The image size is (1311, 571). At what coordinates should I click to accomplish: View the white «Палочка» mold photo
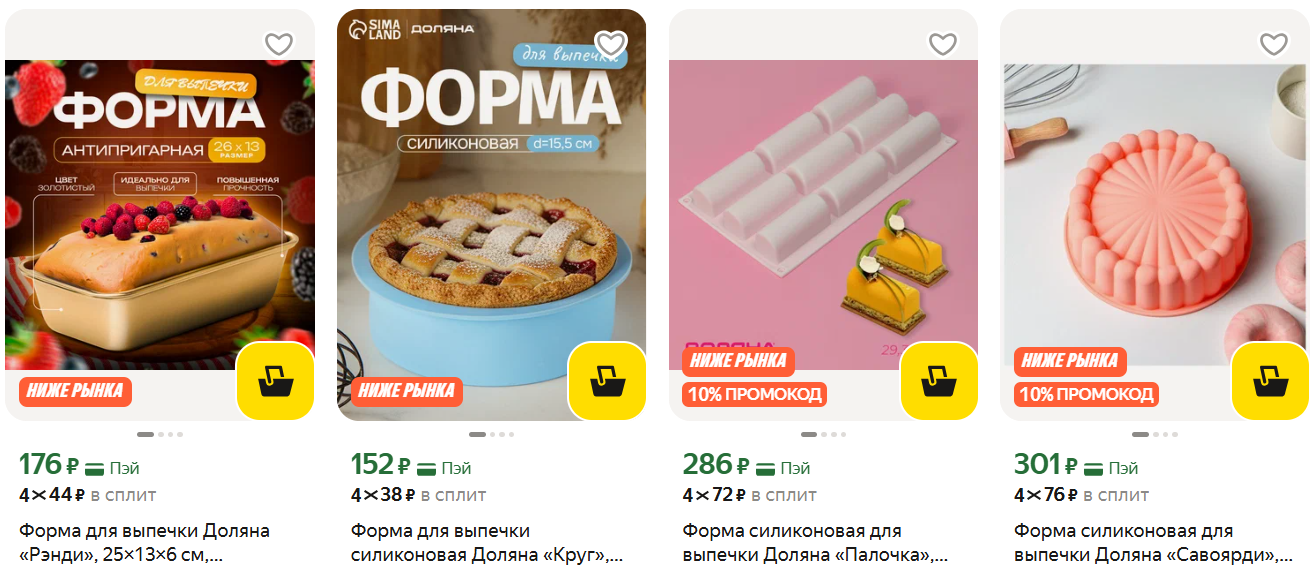[x=823, y=215]
